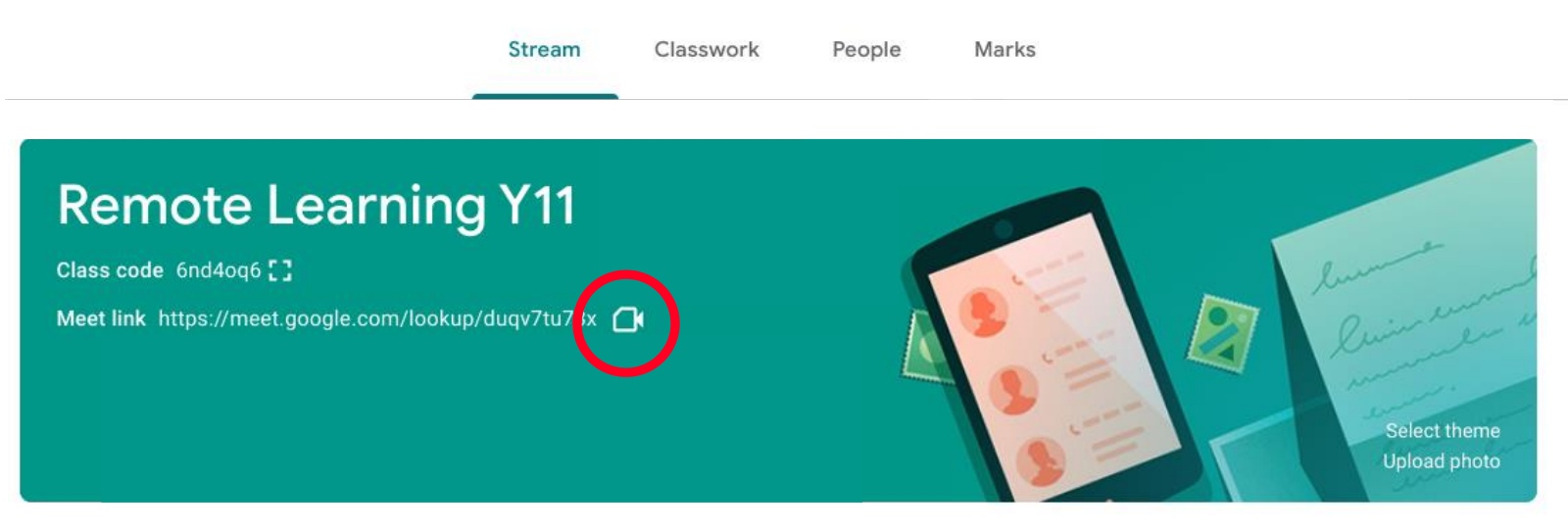Display the class code in full screen
Viewport: 1568px width, 532px height.
point(280,270)
